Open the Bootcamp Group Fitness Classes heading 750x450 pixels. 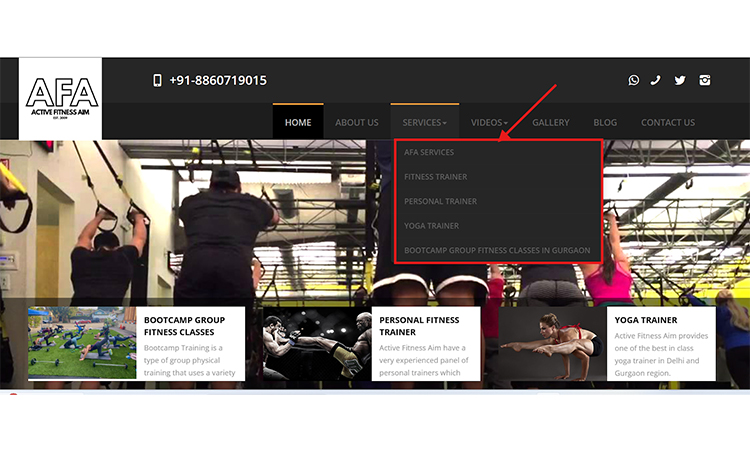pyautogui.click(x=184, y=326)
